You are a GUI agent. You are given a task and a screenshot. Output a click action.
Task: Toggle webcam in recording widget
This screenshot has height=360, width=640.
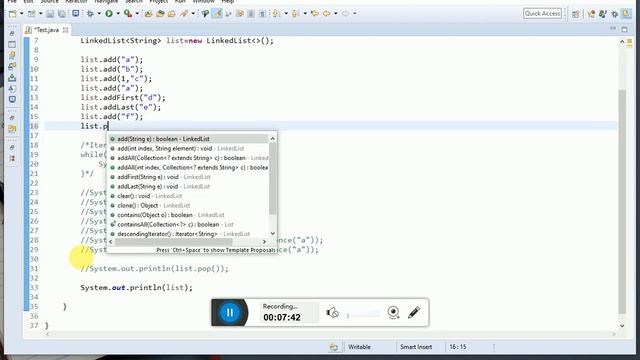(393, 313)
